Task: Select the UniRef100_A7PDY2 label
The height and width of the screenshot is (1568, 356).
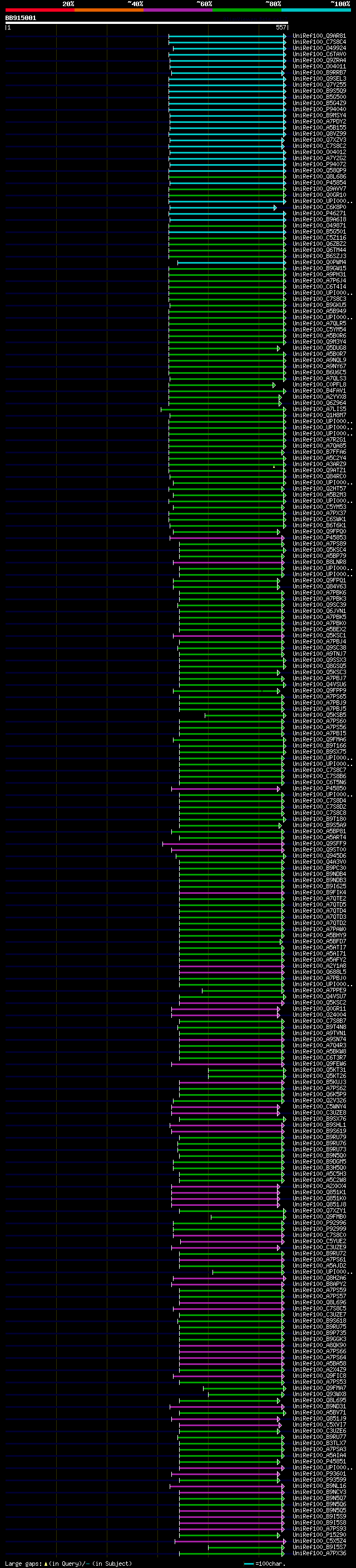Action: pyautogui.click(x=319, y=122)
